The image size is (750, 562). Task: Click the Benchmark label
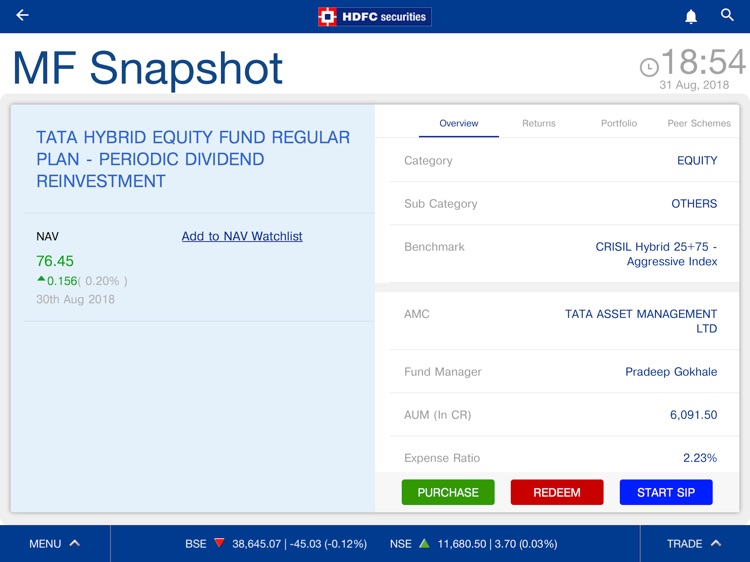point(434,247)
